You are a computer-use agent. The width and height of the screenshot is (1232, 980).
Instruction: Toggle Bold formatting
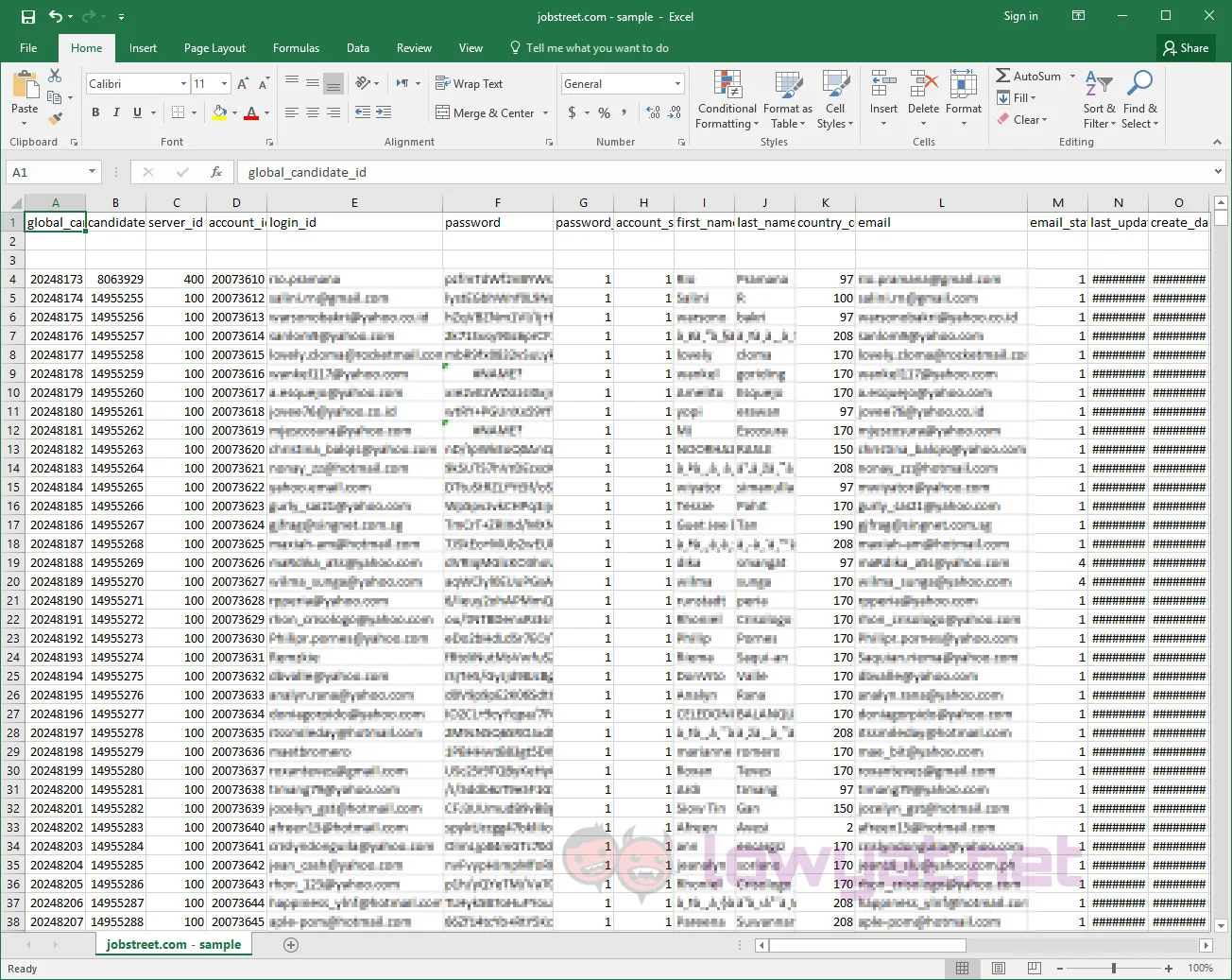[95, 112]
